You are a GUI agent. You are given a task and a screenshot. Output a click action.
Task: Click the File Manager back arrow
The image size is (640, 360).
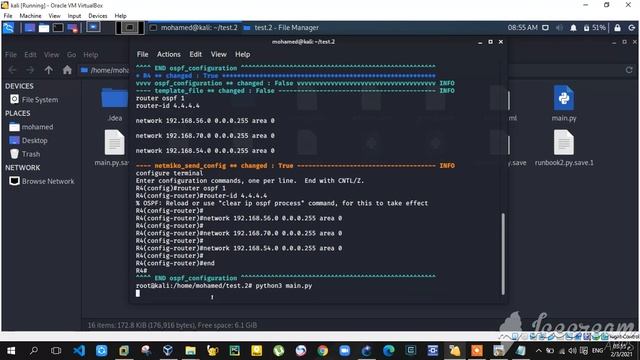click(x=12, y=70)
